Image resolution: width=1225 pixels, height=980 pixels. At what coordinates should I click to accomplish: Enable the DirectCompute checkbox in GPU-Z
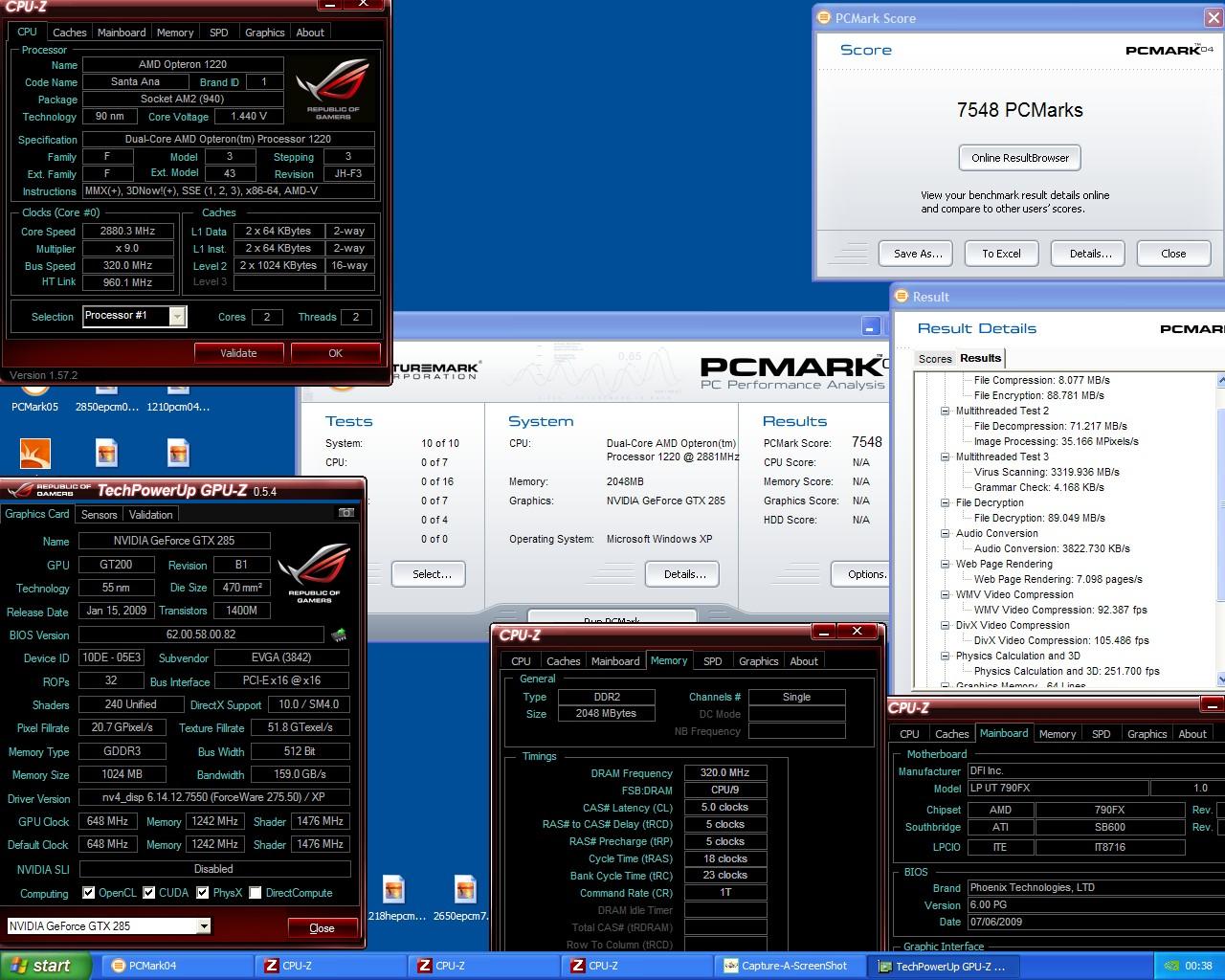[256, 893]
